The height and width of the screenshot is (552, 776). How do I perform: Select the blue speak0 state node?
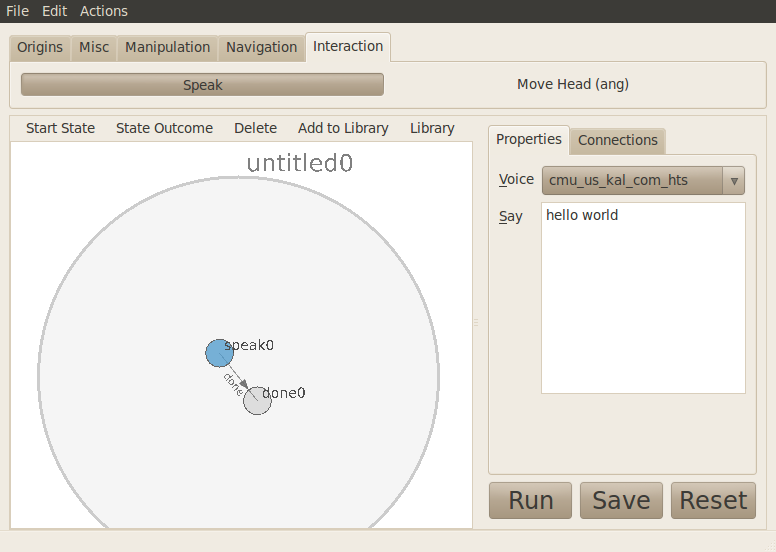(x=219, y=353)
